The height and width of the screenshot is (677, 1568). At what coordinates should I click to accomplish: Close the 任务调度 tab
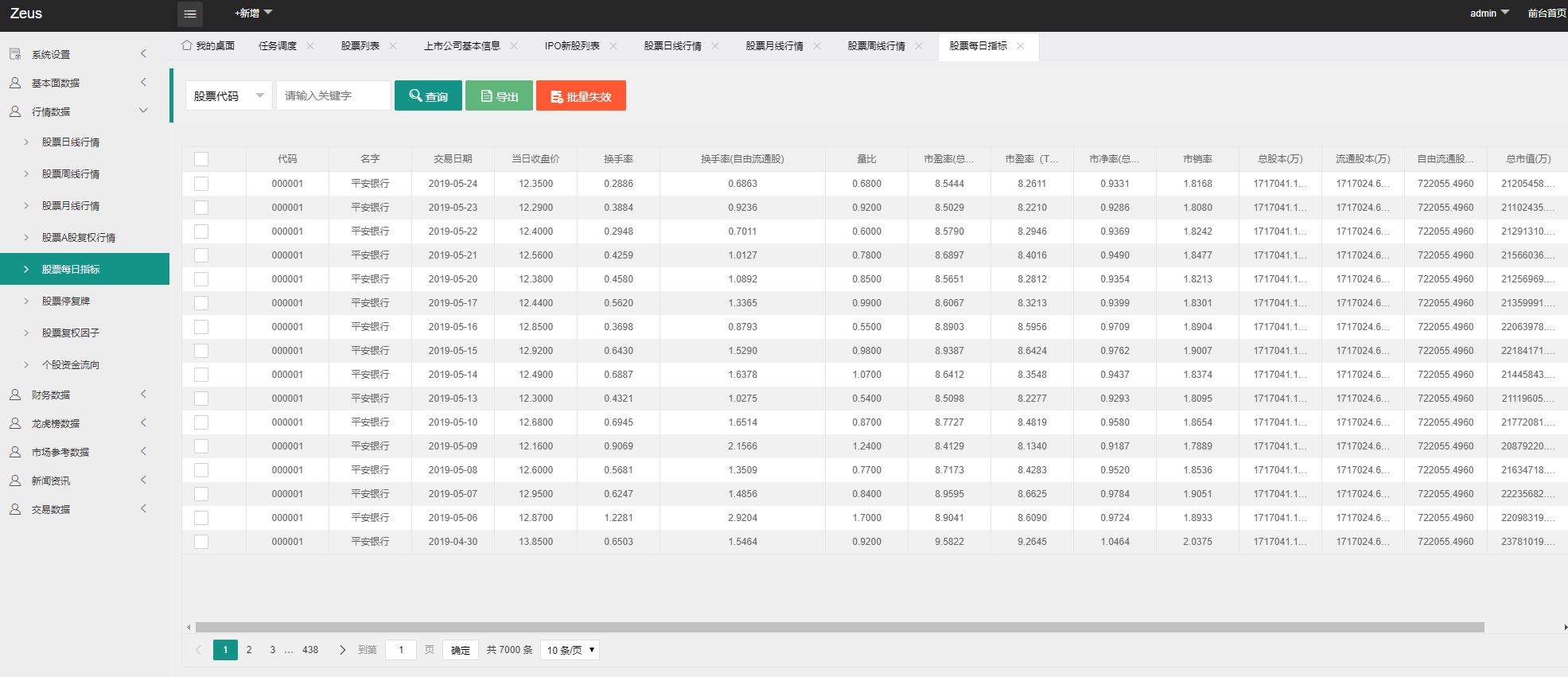click(310, 46)
